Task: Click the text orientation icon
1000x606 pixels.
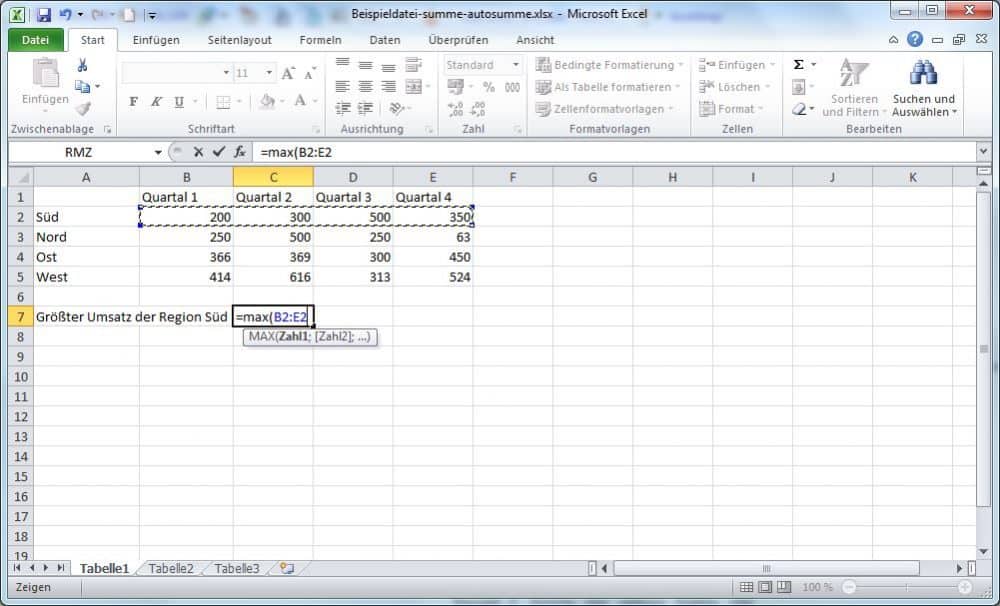Action: (x=397, y=108)
